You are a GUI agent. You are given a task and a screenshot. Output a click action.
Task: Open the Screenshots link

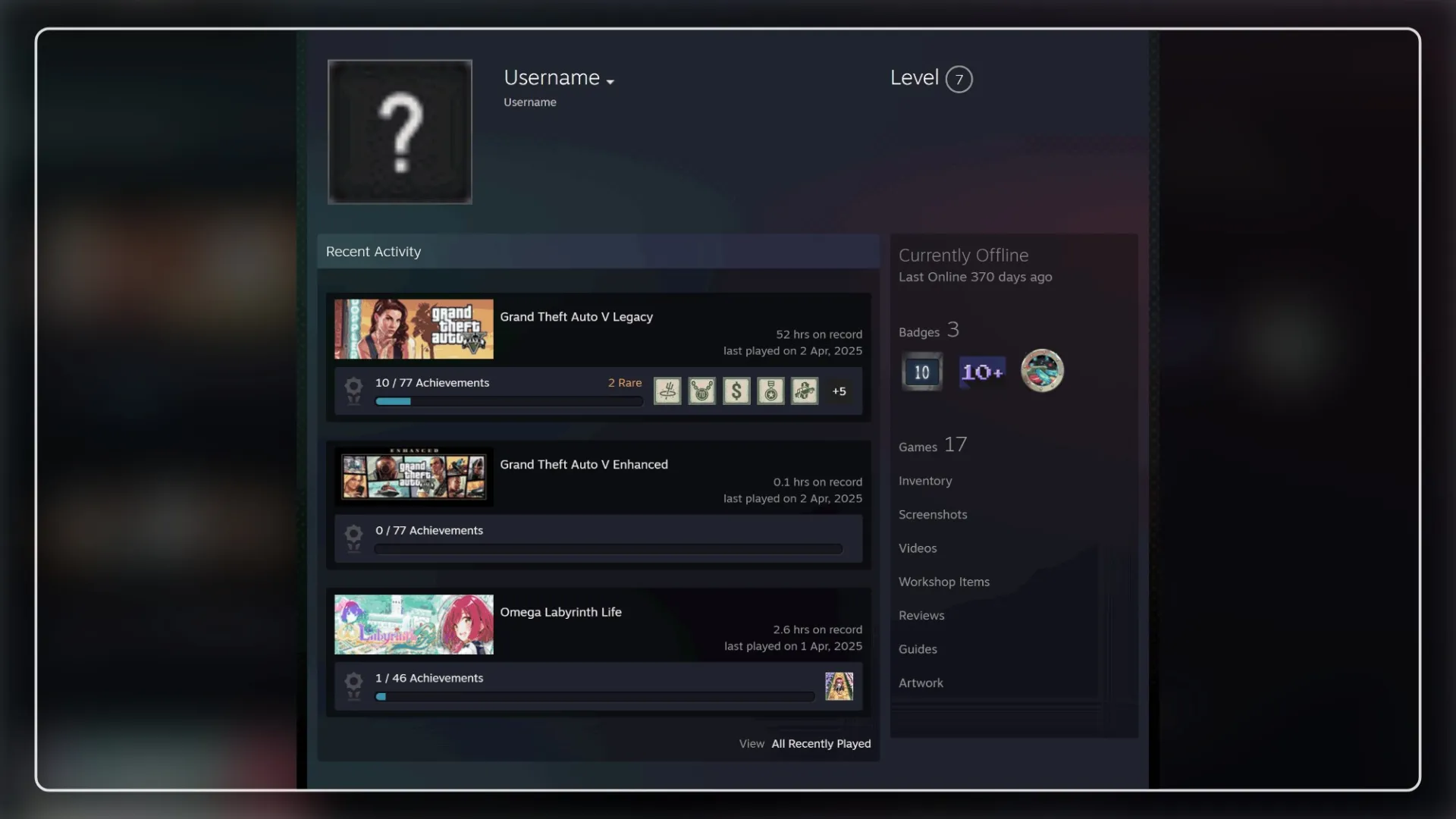(x=933, y=515)
